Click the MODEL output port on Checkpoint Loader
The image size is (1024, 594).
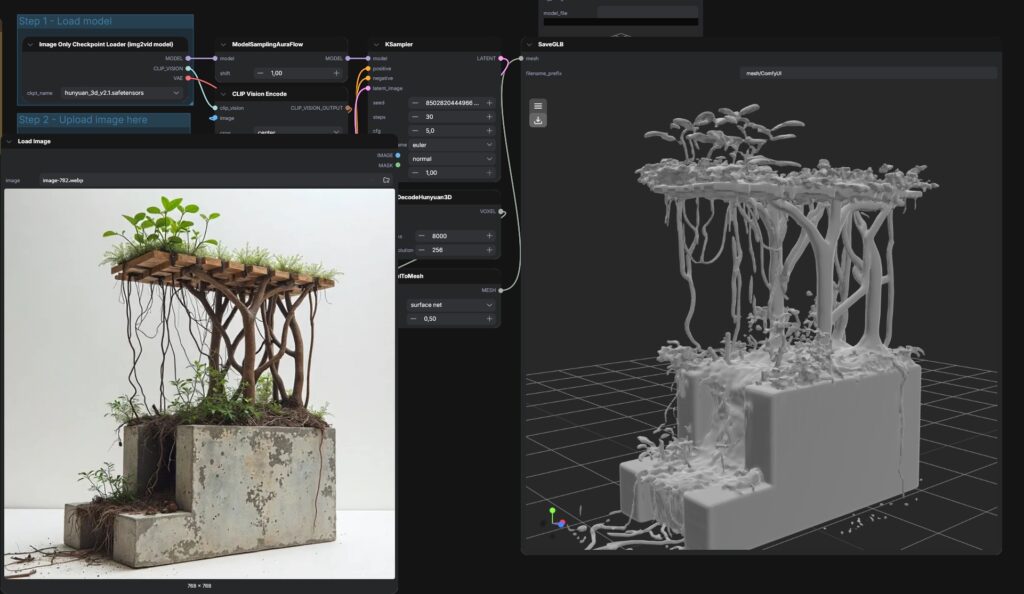click(187, 58)
